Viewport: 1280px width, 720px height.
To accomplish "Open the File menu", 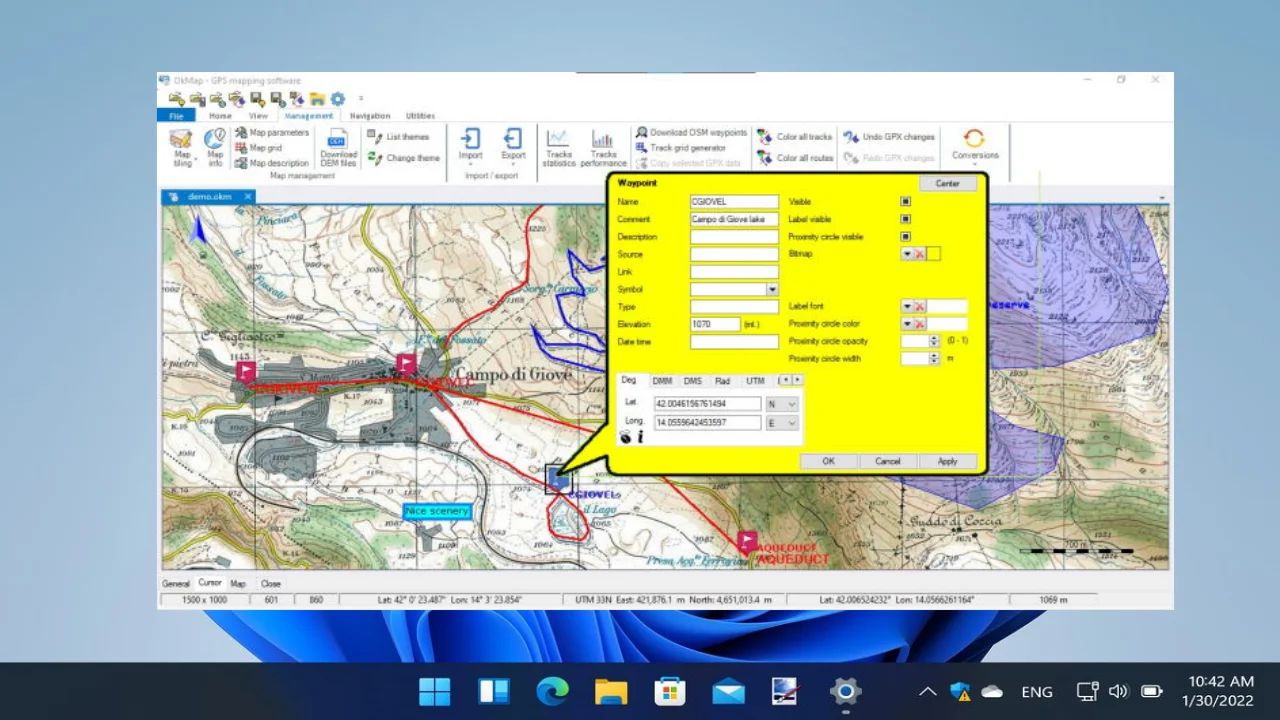I will (176, 116).
